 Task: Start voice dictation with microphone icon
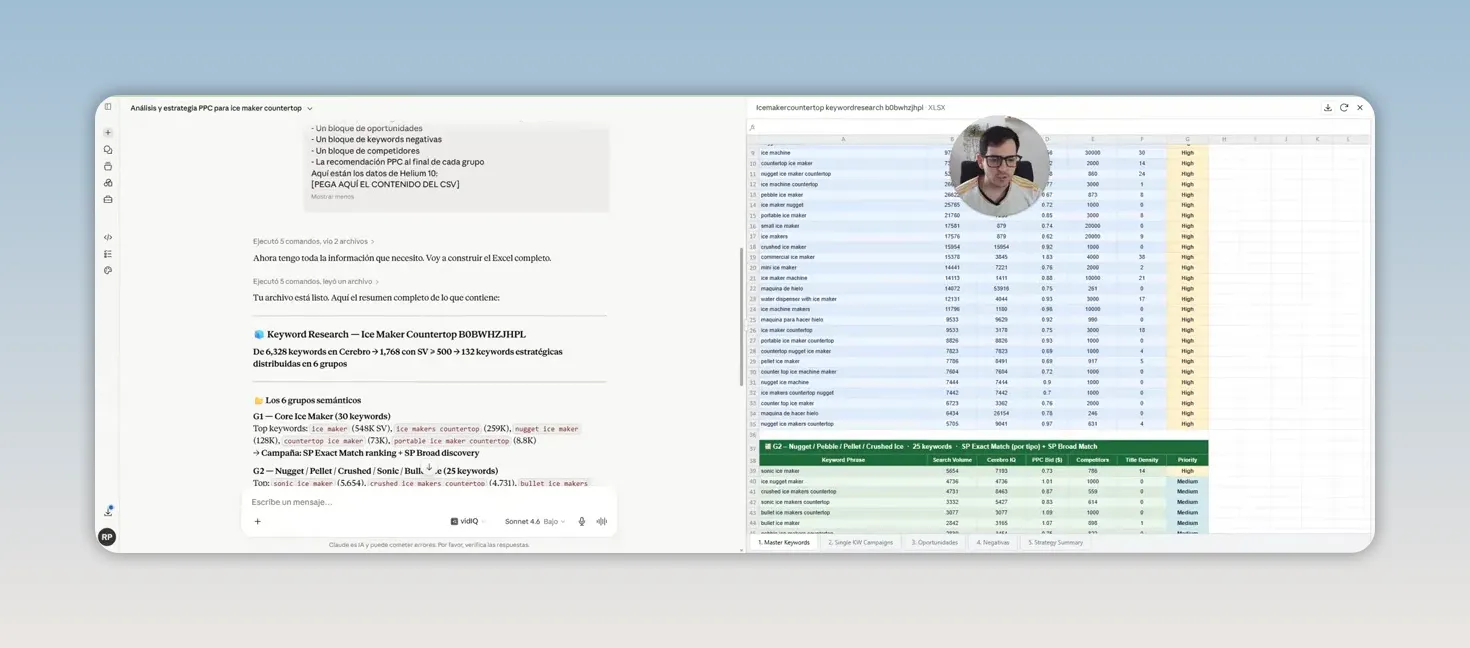(582, 521)
